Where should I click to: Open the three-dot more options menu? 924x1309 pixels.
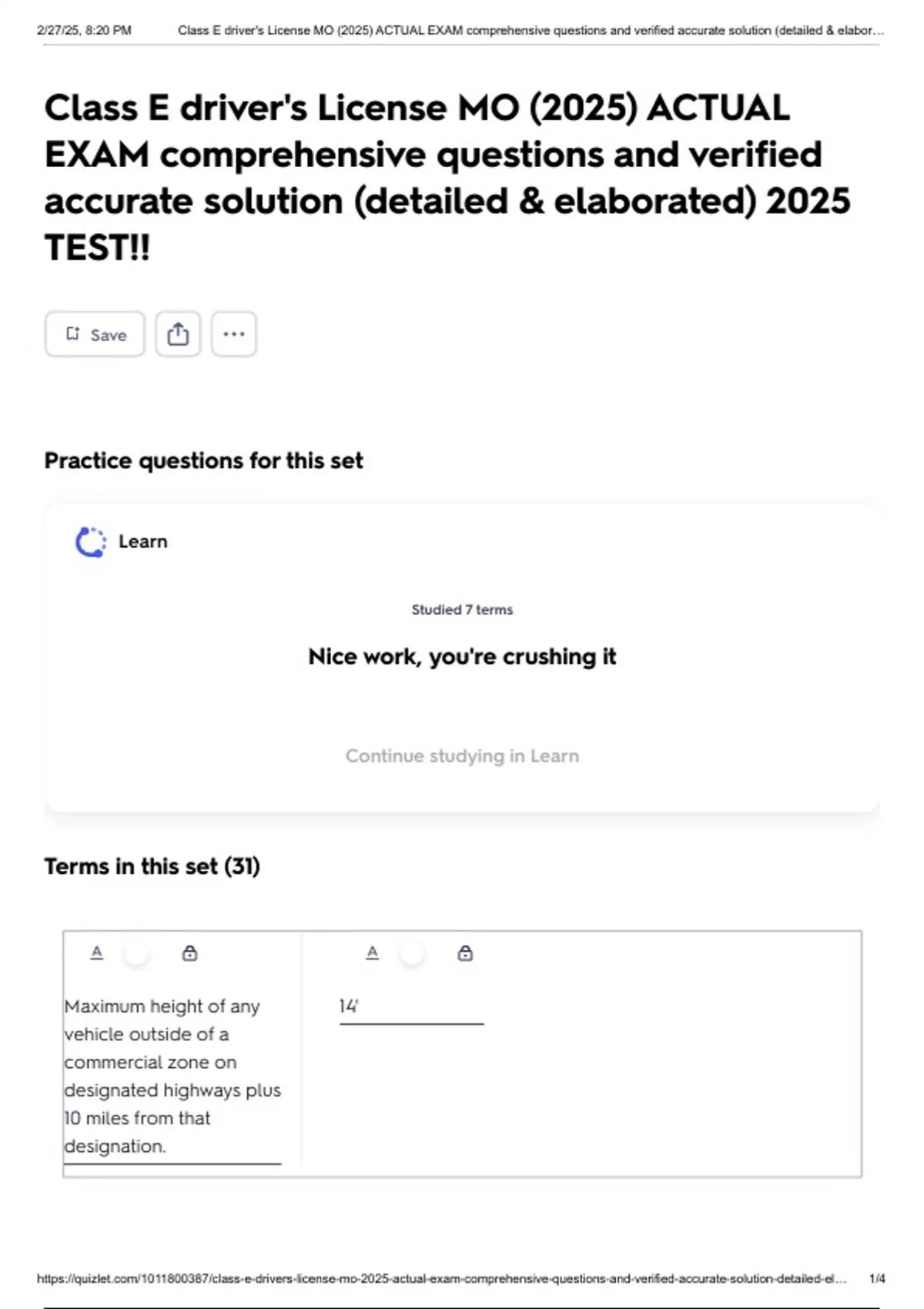234,334
